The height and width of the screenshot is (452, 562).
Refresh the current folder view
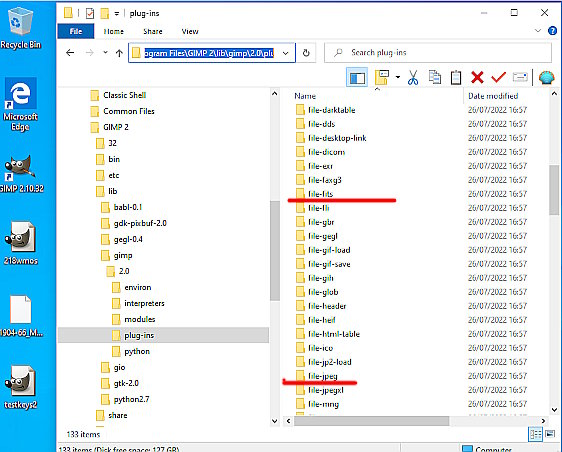click(306, 53)
